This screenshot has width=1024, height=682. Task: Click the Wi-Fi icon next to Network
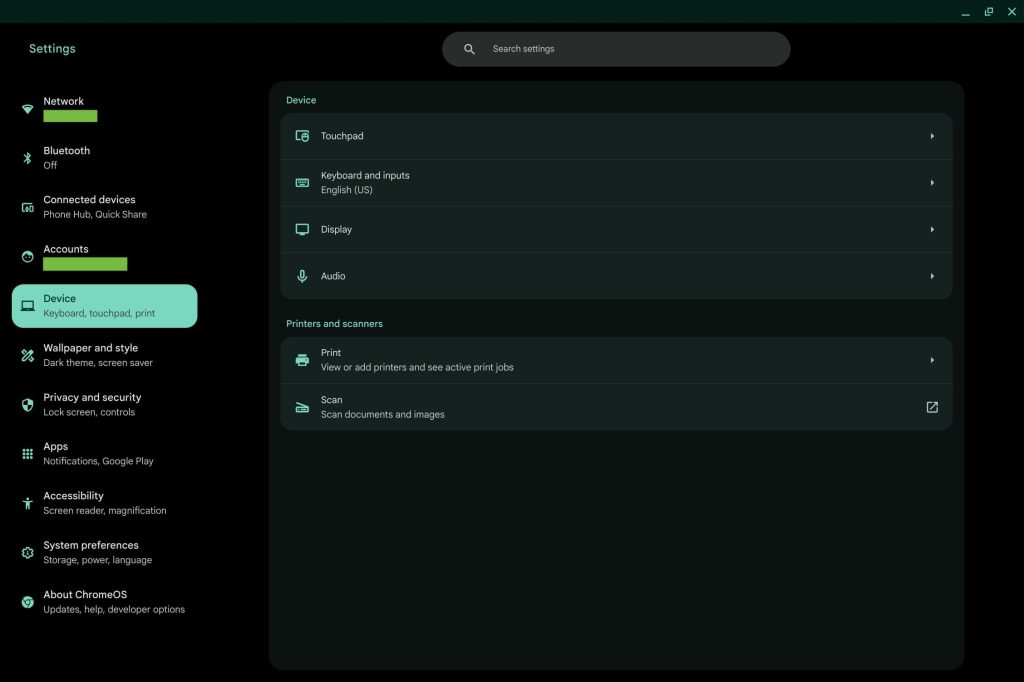[28, 109]
